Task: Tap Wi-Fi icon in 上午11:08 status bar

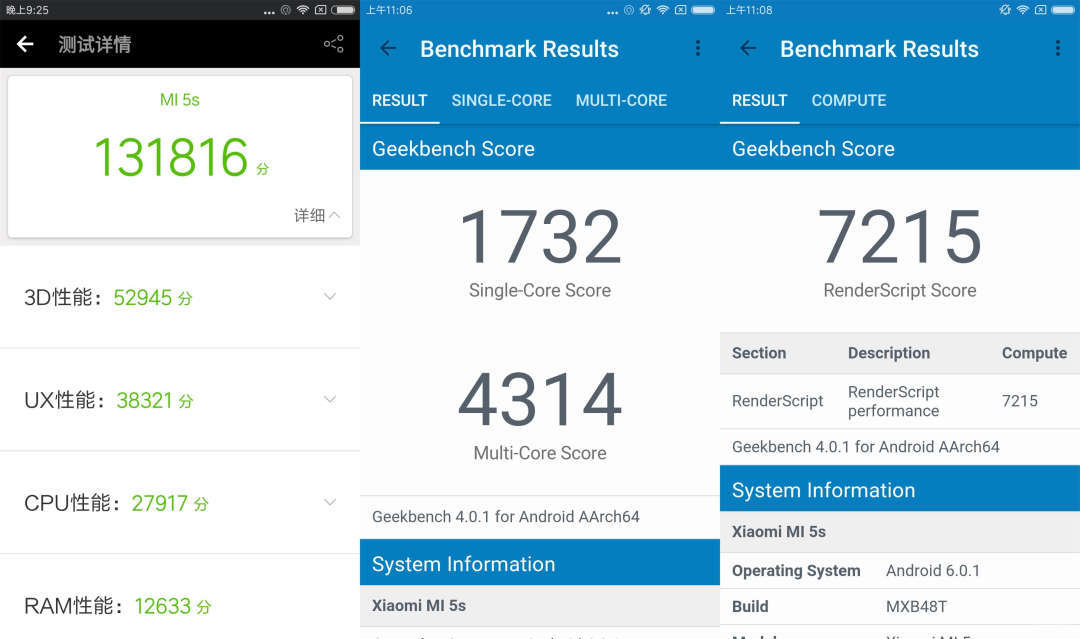Action: [1023, 10]
